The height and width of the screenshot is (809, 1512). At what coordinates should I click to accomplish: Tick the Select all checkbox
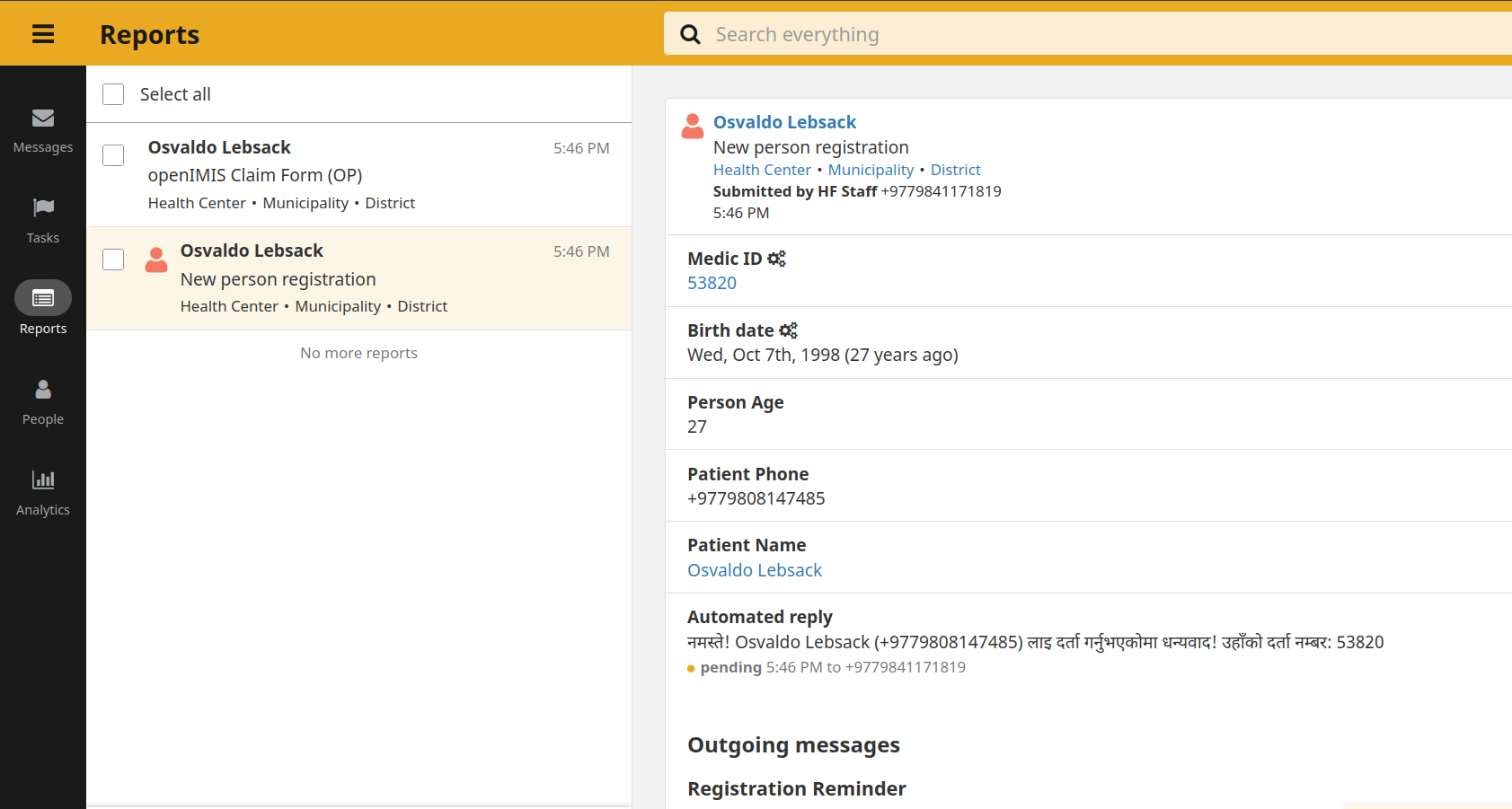113,94
